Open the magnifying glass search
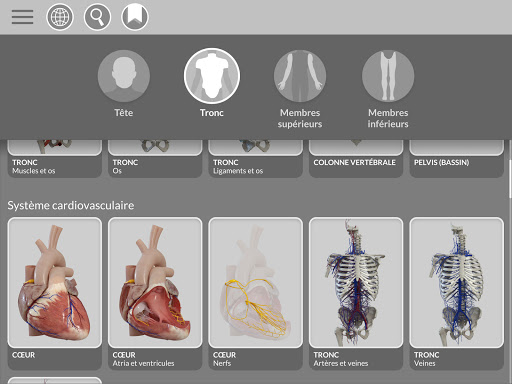The width and height of the screenshot is (512, 384). [97, 17]
